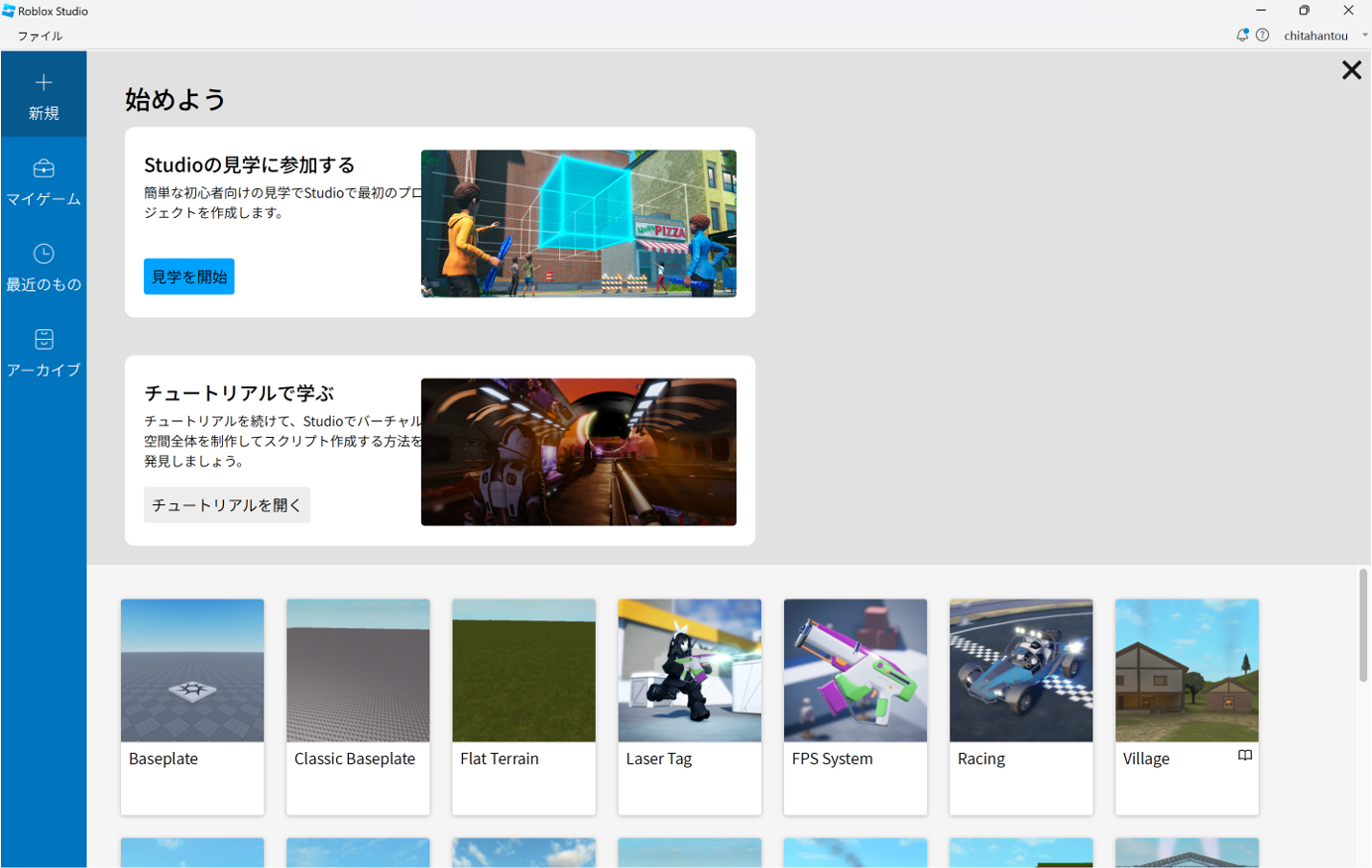Expand the chitahantou account dropdown
This screenshot has height=868, width=1372.
click(1364, 36)
